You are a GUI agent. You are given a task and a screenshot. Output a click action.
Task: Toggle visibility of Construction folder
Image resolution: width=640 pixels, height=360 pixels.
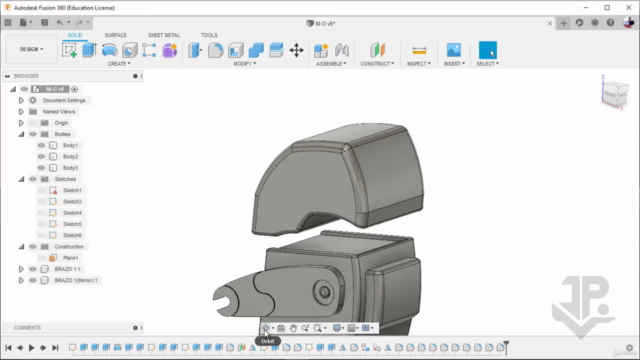pos(33,247)
